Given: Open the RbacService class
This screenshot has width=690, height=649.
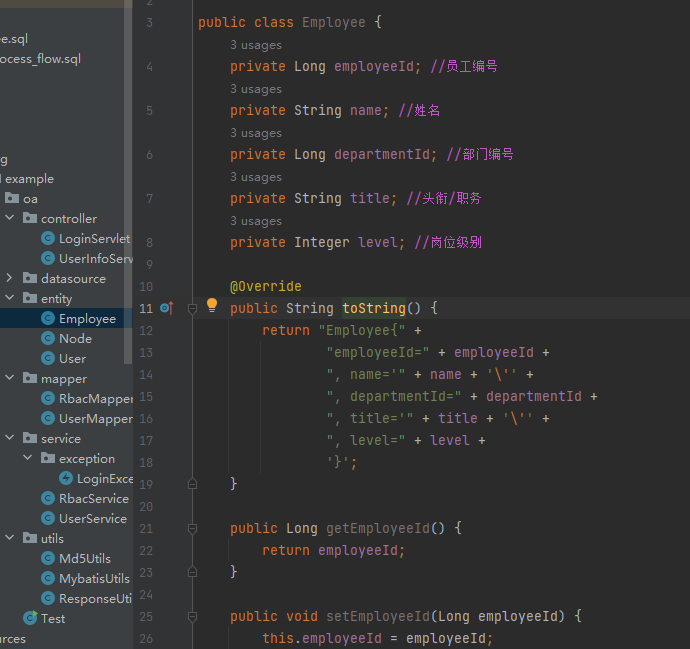Looking at the screenshot, I should click(93, 498).
